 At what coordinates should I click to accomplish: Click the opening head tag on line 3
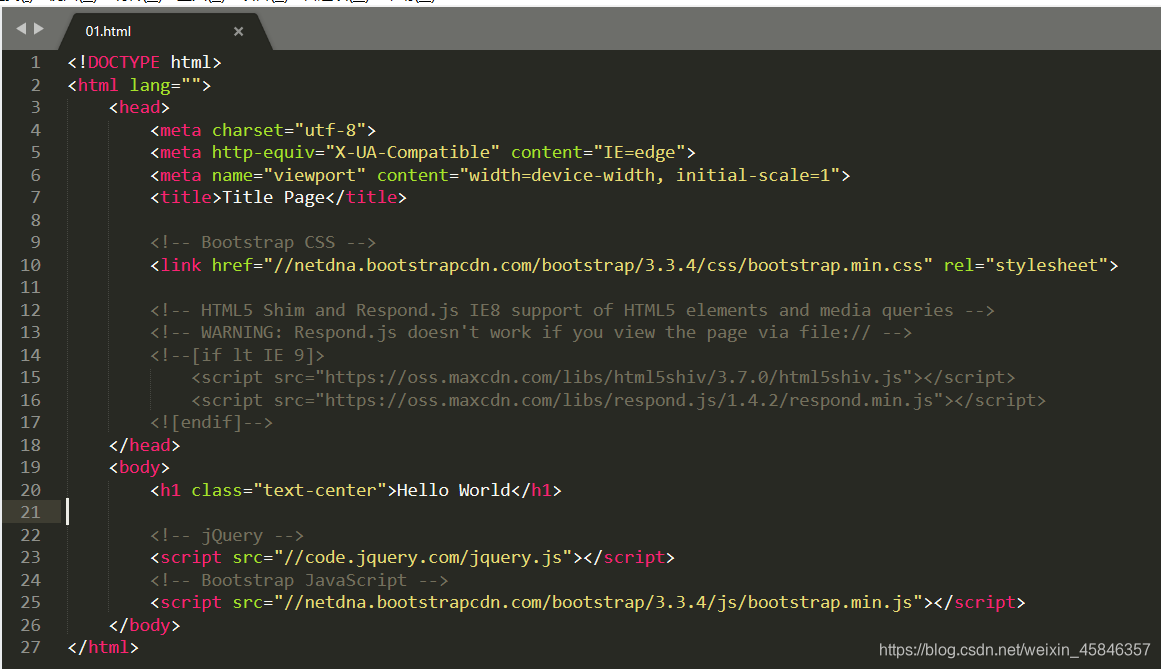point(139,107)
